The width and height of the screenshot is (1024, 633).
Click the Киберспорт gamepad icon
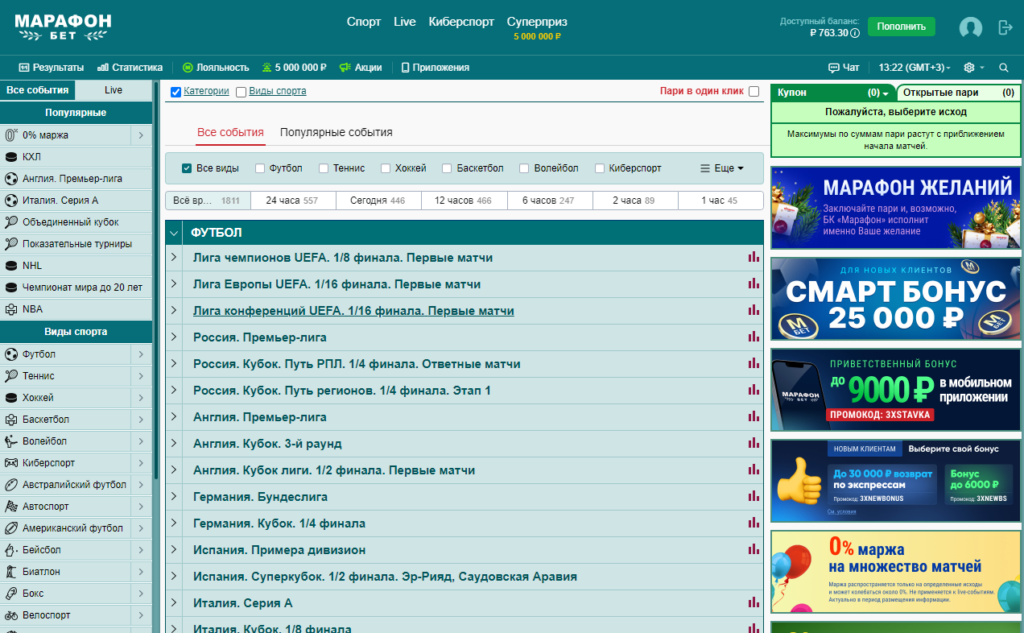(11, 463)
